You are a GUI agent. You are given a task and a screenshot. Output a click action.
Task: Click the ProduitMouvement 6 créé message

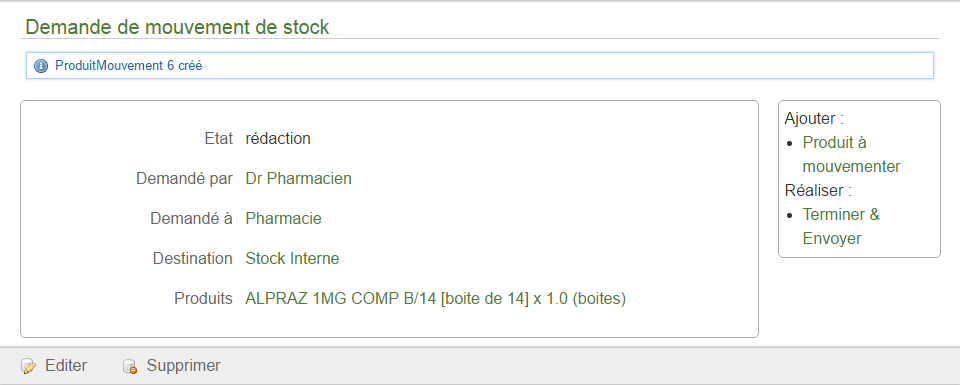129,65
